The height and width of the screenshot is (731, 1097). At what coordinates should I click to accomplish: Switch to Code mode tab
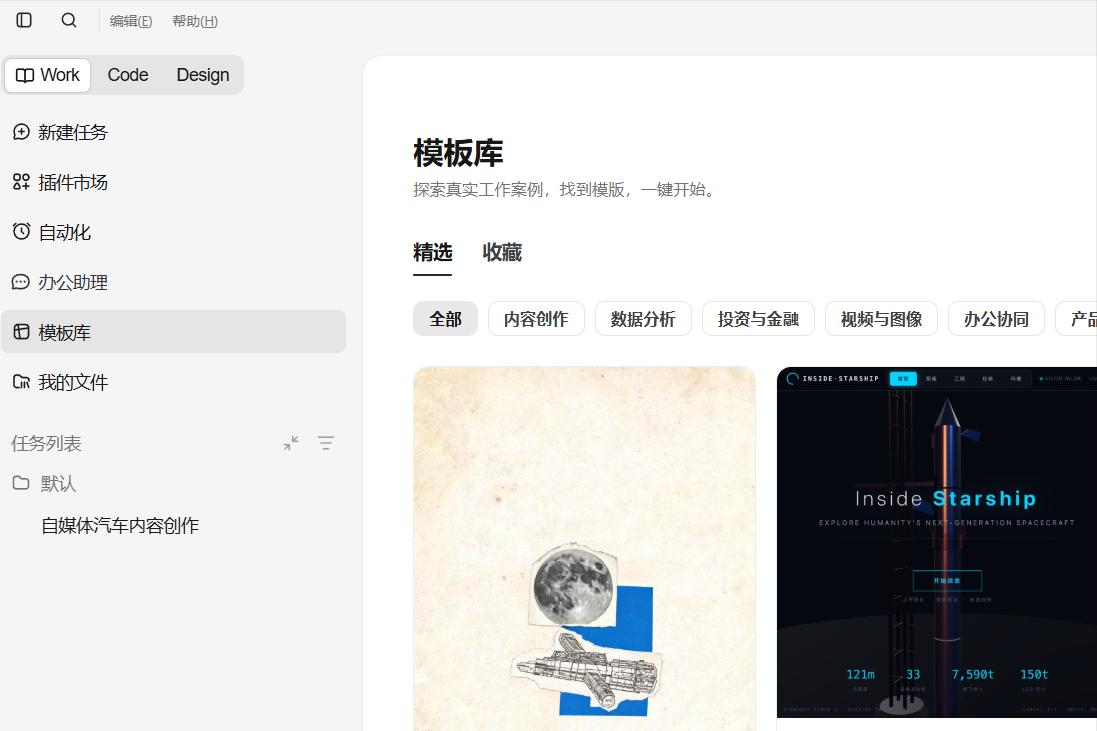click(128, 75)
